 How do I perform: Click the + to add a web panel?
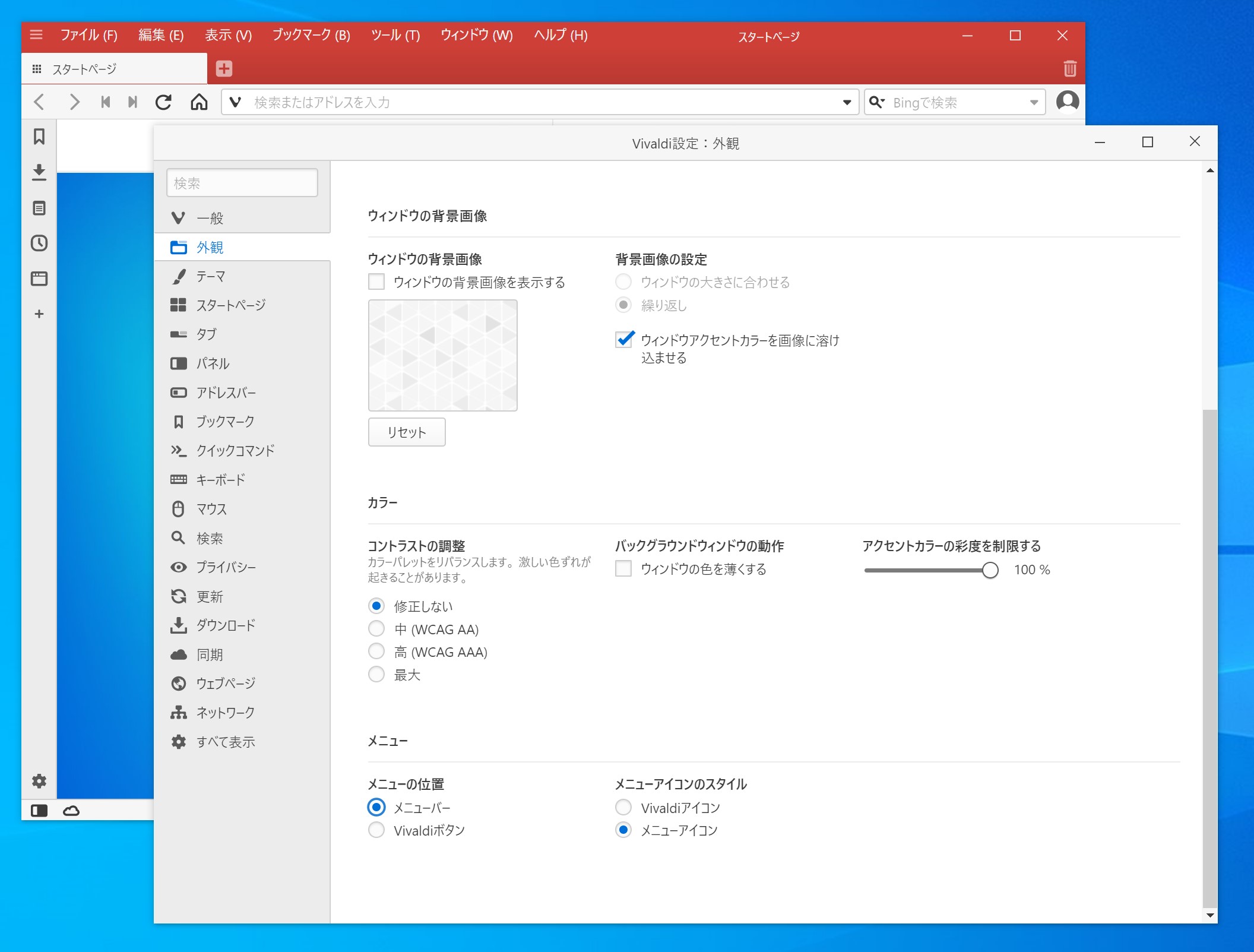pyautogui.click(x=39, y=314)
